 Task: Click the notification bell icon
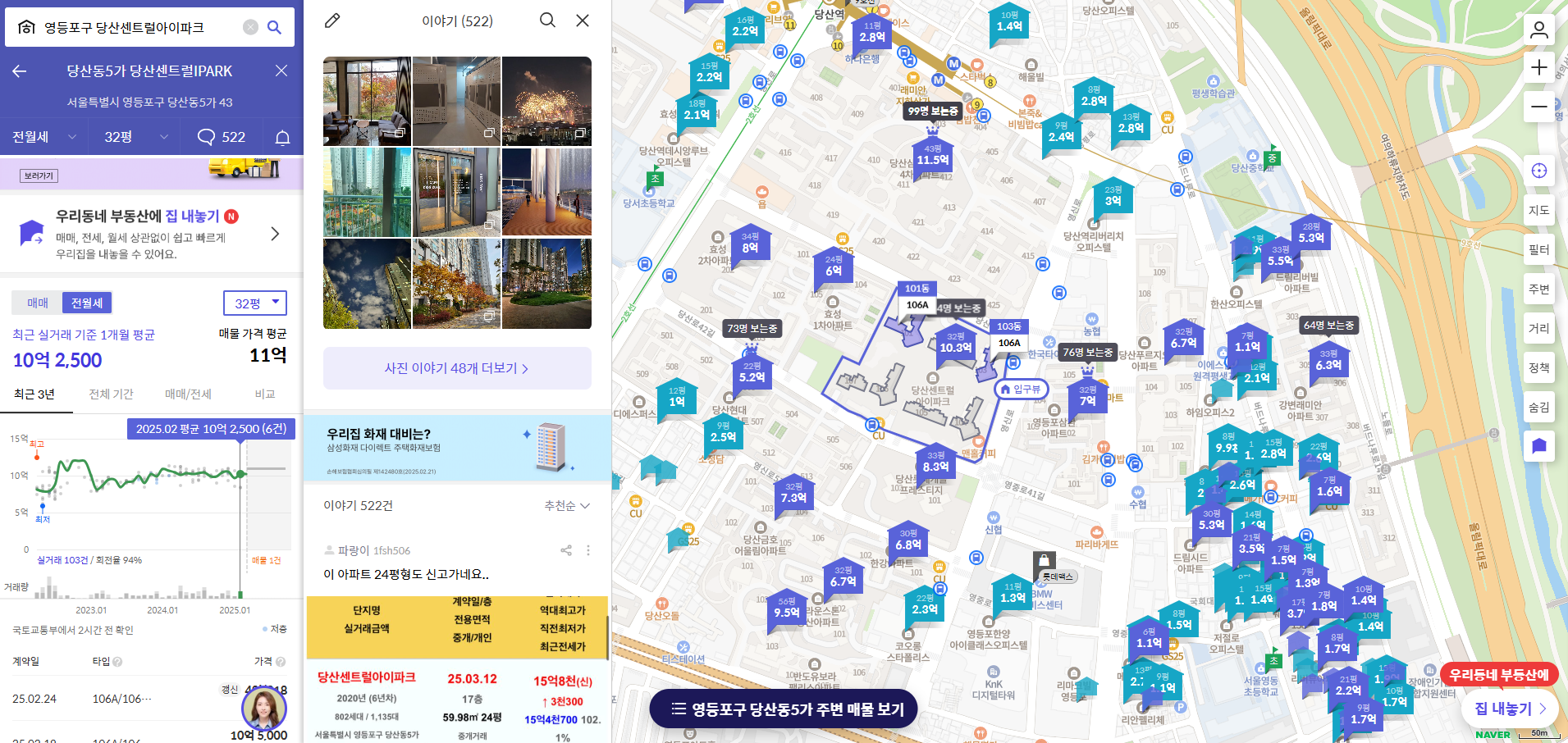[281, 137]
